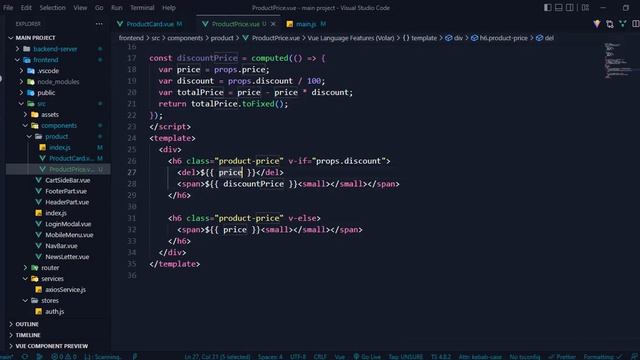Expand public folder

21,93
